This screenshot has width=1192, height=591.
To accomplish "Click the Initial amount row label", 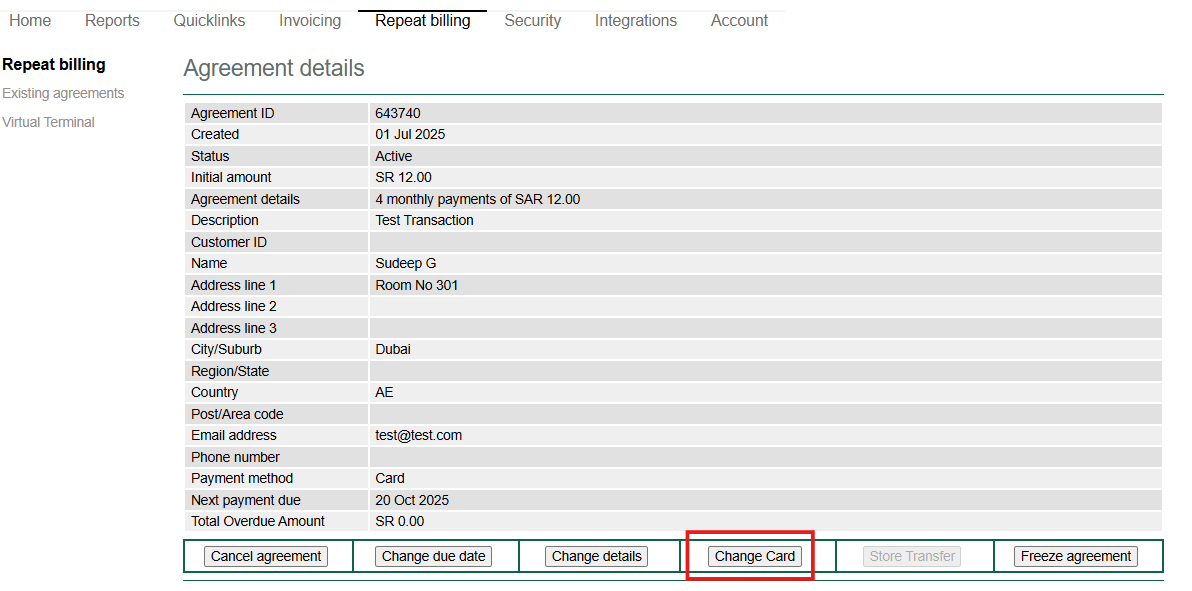I will click(x=231, y=177).
